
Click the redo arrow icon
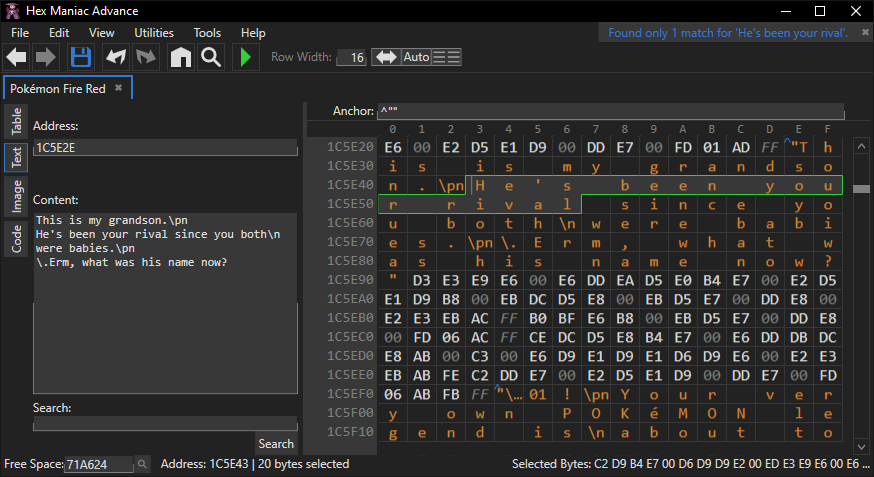[x=147, y=57]
